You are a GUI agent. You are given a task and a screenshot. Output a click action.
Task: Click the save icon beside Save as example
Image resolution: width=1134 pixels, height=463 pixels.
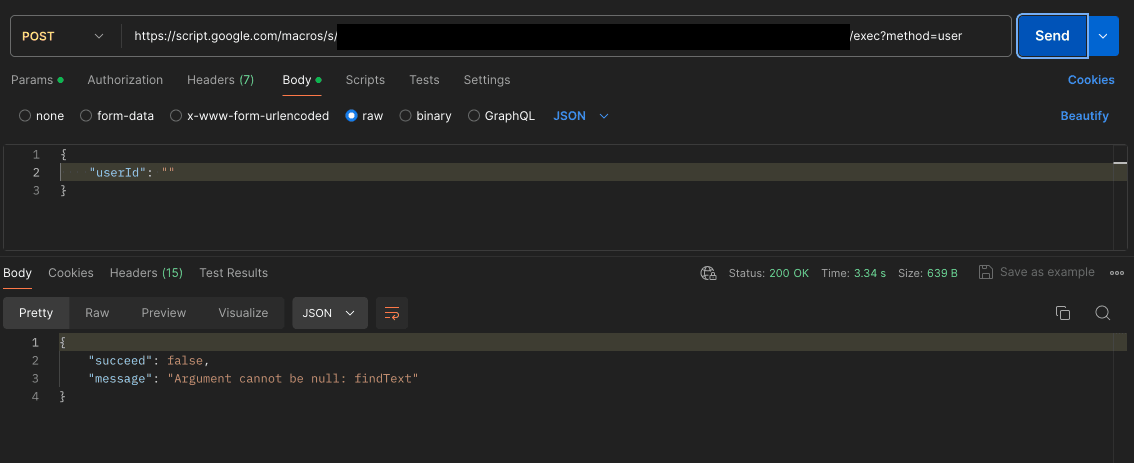pos(986,272)
